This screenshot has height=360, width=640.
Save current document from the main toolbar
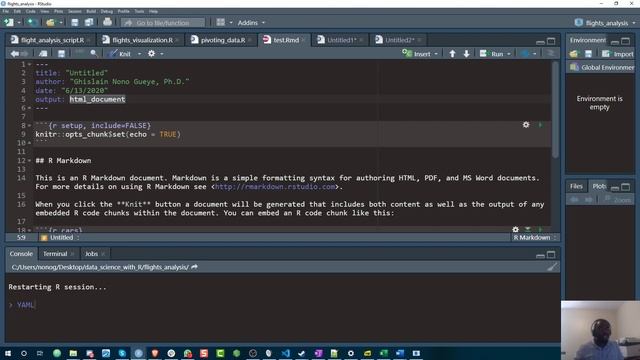[x=75, y=22]
